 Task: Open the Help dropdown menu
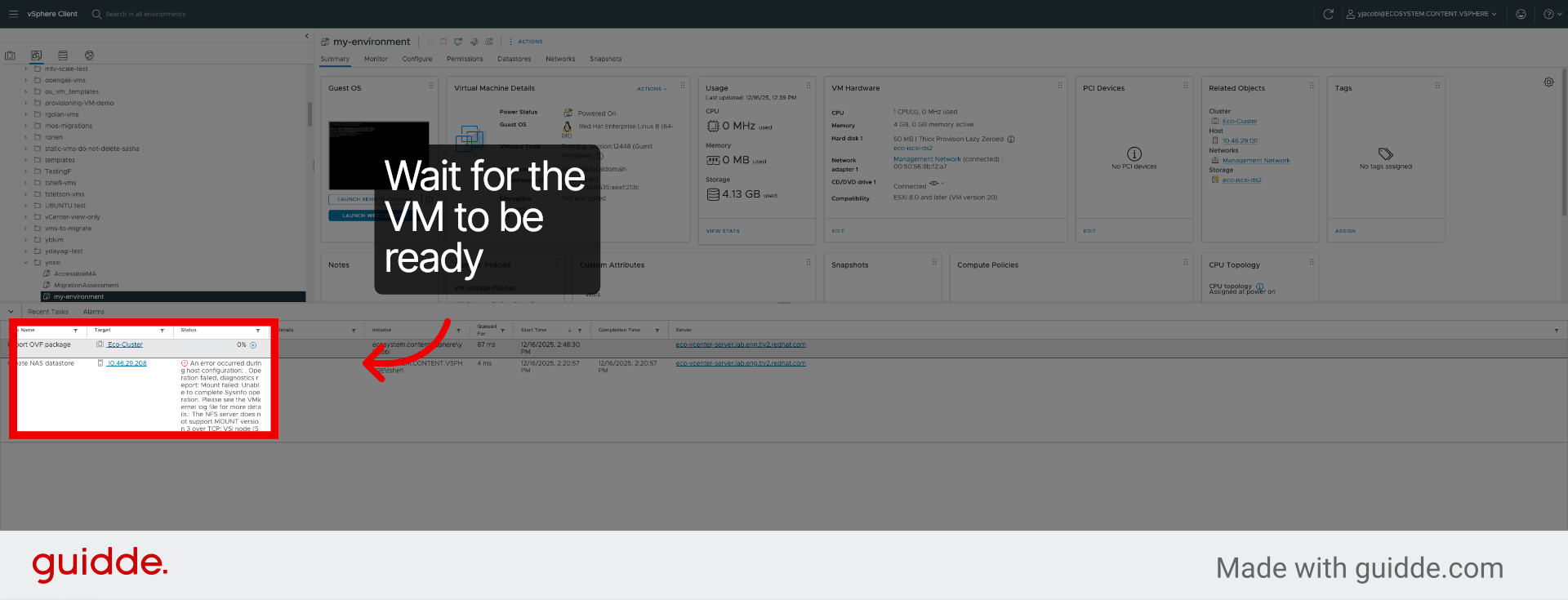(x=1552, y=14)
